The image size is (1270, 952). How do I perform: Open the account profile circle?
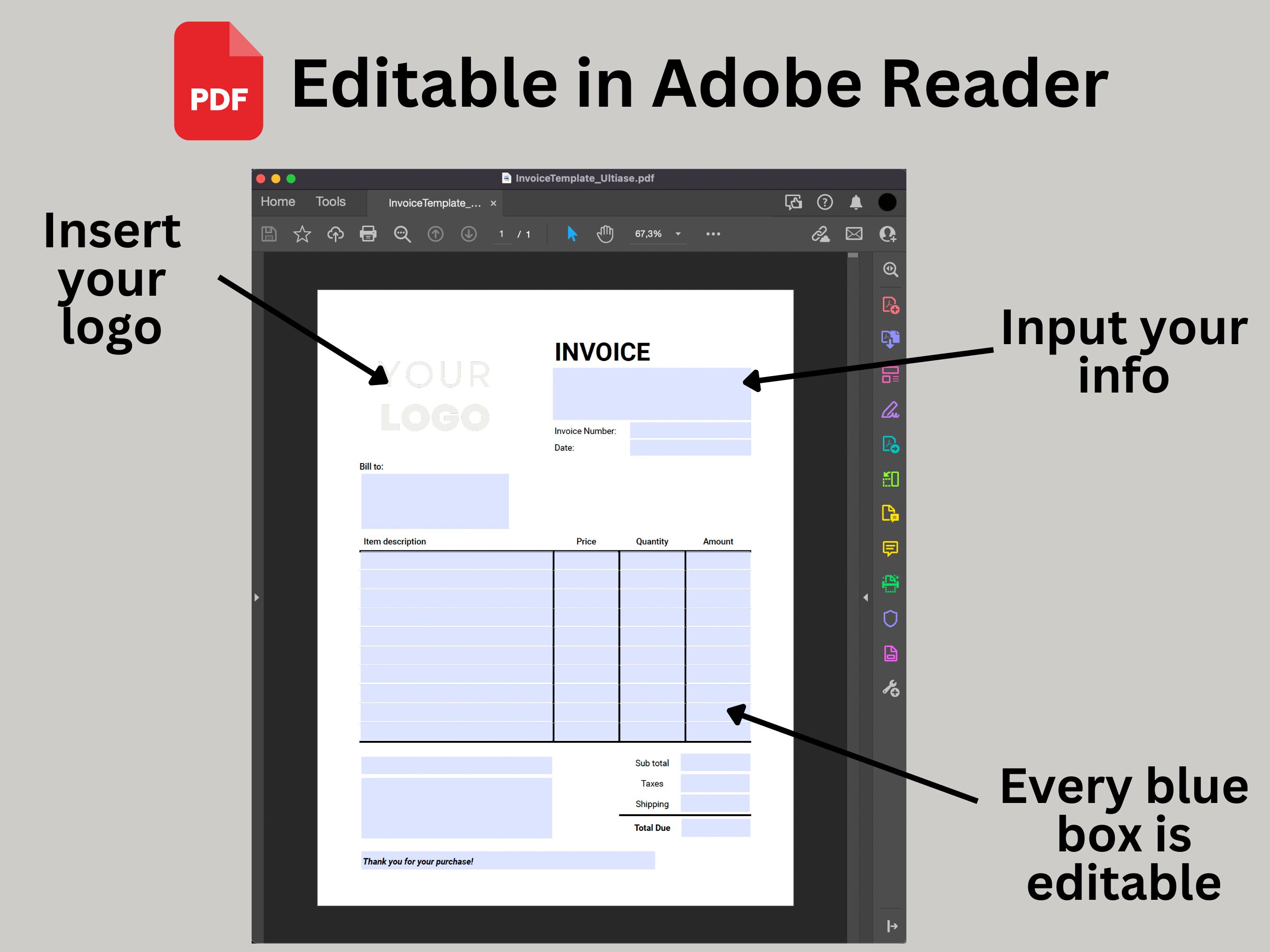(887, 202)
